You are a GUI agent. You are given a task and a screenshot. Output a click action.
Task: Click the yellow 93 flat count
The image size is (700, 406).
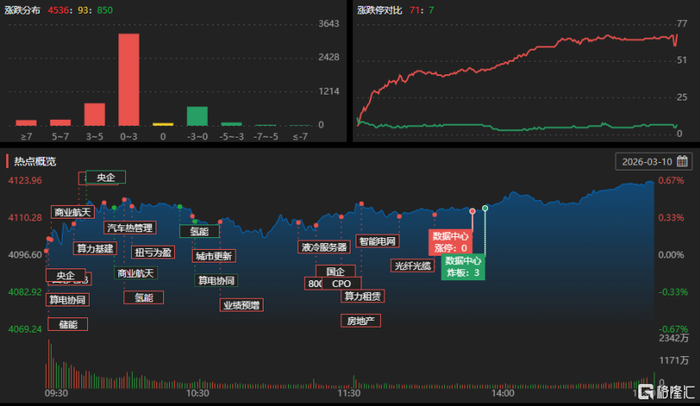click(x=83, y=10)
